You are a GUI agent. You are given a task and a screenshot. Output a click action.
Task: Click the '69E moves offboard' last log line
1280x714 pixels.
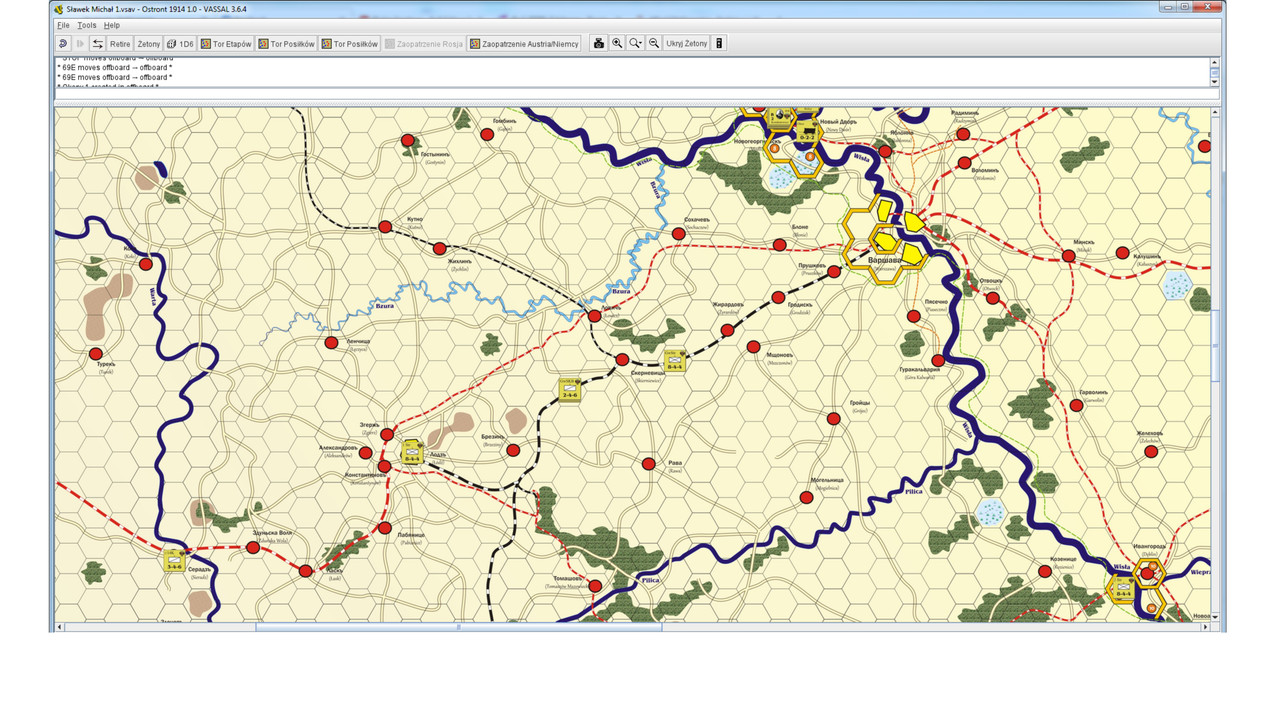tap(115, 77)
